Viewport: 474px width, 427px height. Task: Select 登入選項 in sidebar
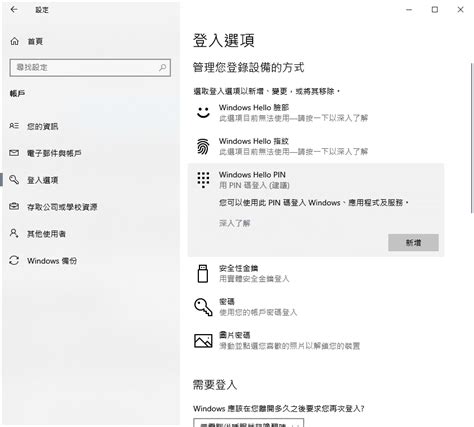tap(91, 180)
